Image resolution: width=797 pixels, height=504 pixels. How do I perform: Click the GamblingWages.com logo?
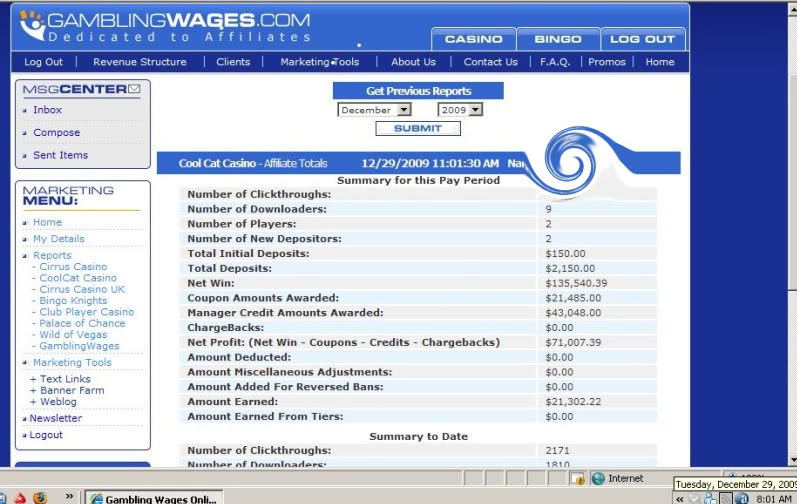point(165,25)
